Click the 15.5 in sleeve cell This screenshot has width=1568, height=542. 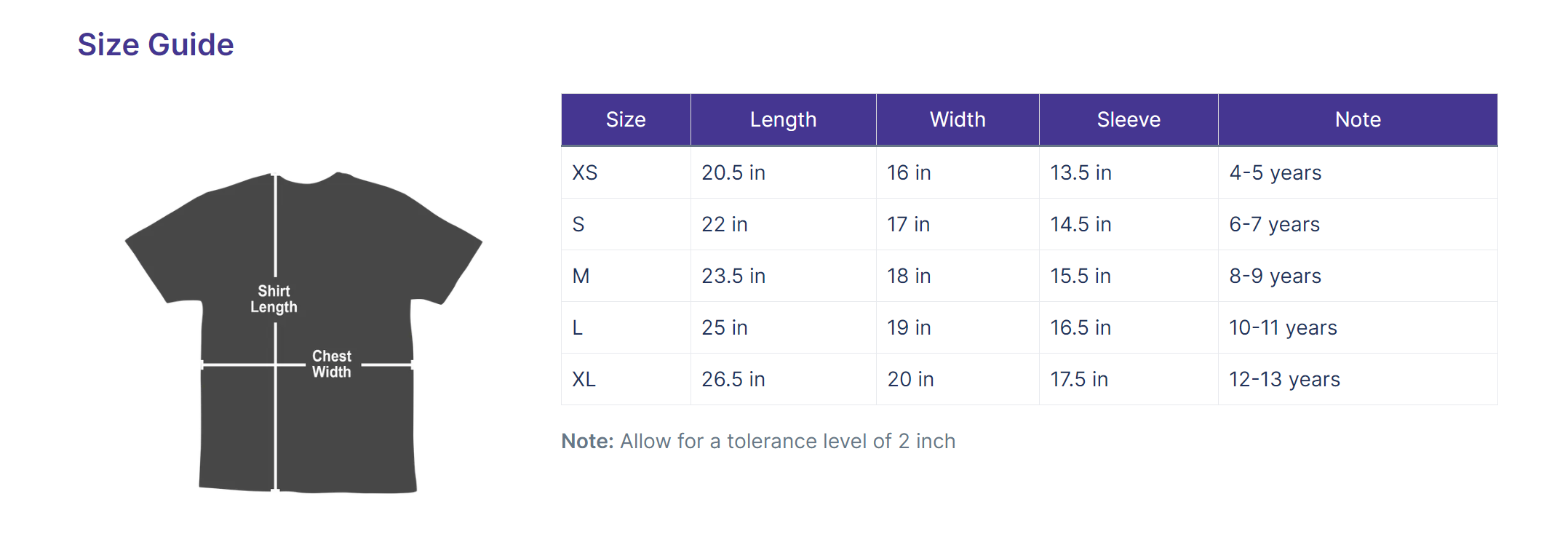1129,276
